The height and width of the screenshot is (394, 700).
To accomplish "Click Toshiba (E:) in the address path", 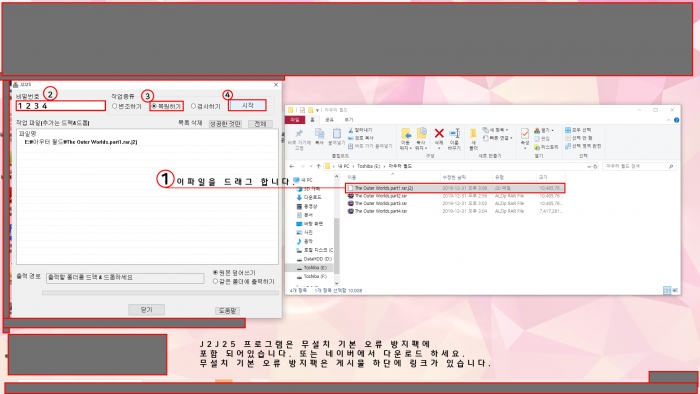I will [x=368, y=166].
